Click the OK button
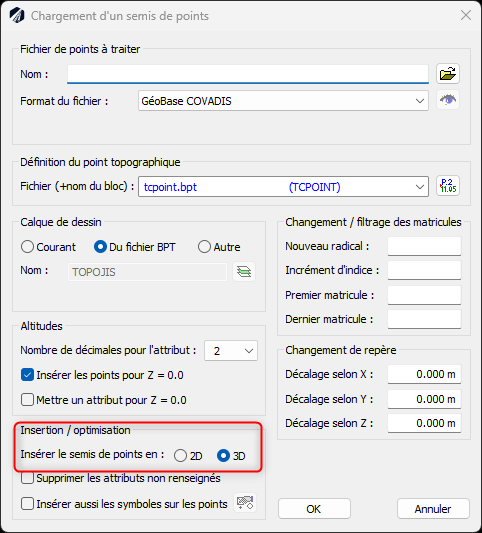Image resolution: width=482 pixels, height=533 pixels. tap(314, 509)
